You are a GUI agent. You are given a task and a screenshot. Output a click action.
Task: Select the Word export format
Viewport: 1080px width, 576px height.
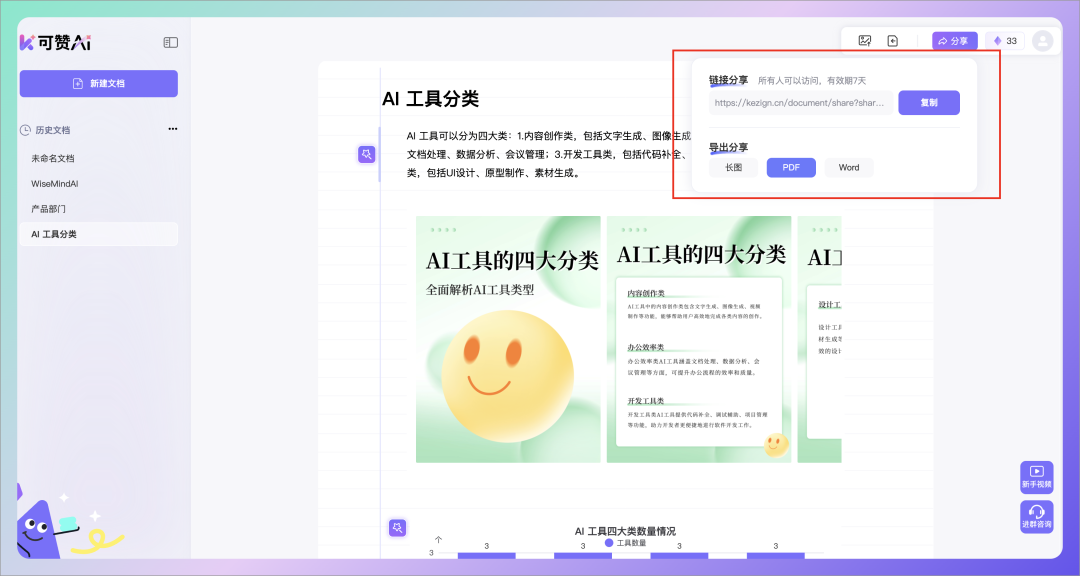point(849,168)
